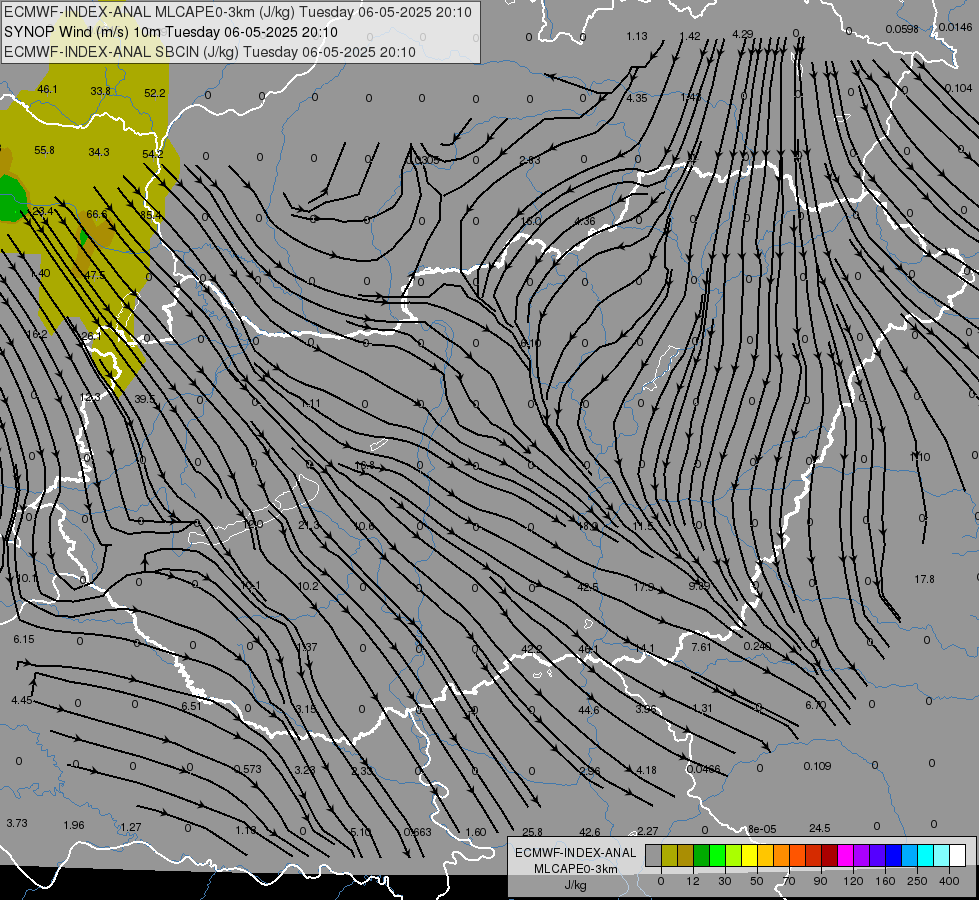
Task: Click the '0' legend tick label
Action: click(661, 881)
